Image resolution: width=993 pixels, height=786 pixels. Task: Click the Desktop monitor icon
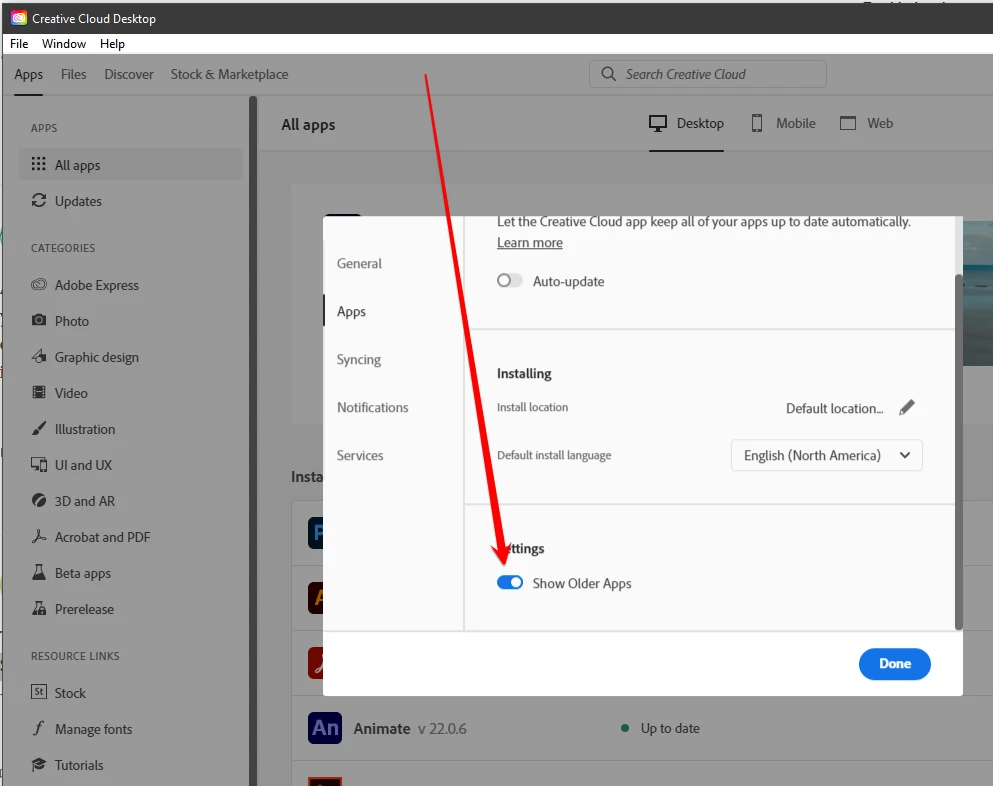click(658, 123)
